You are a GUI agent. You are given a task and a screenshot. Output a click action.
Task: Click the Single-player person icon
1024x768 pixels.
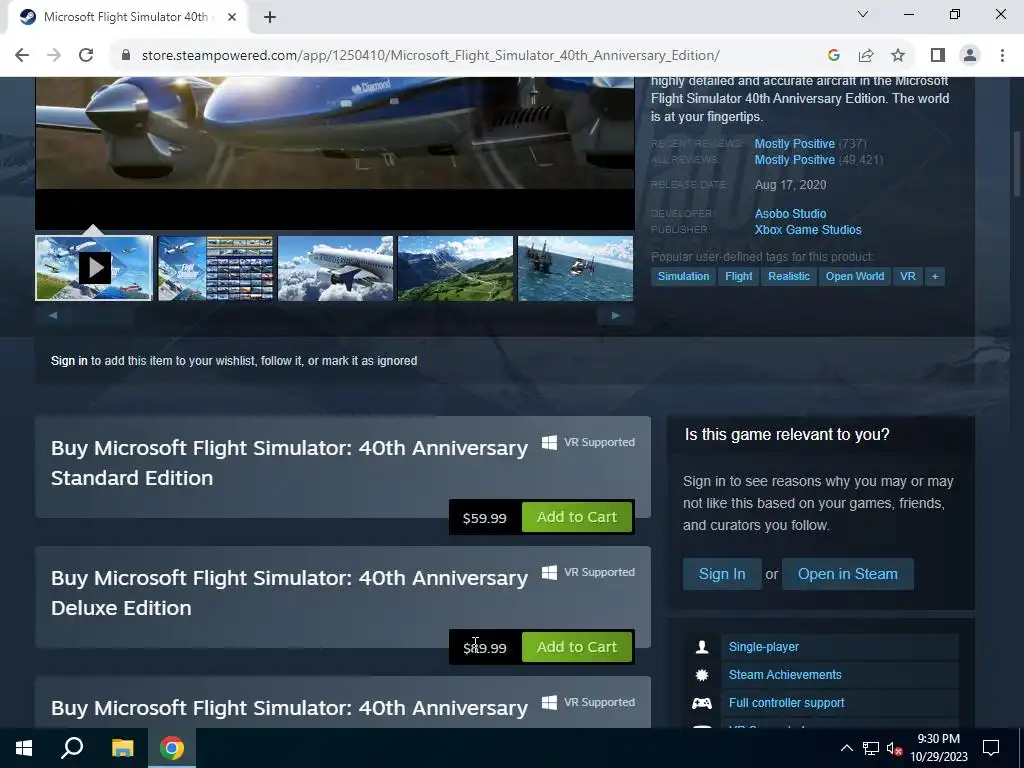(702, 647)
